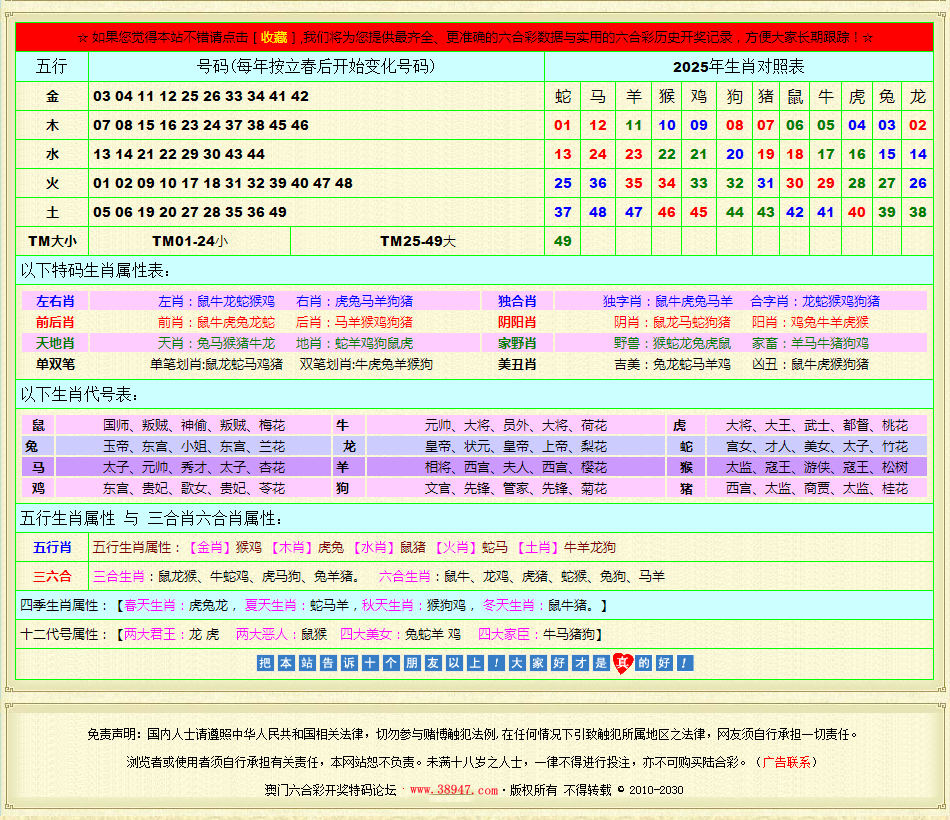Image resolution: width=950 pixels, height=820 pixels.
Task: Click the star at banner's left end
Action: [82, 37]
